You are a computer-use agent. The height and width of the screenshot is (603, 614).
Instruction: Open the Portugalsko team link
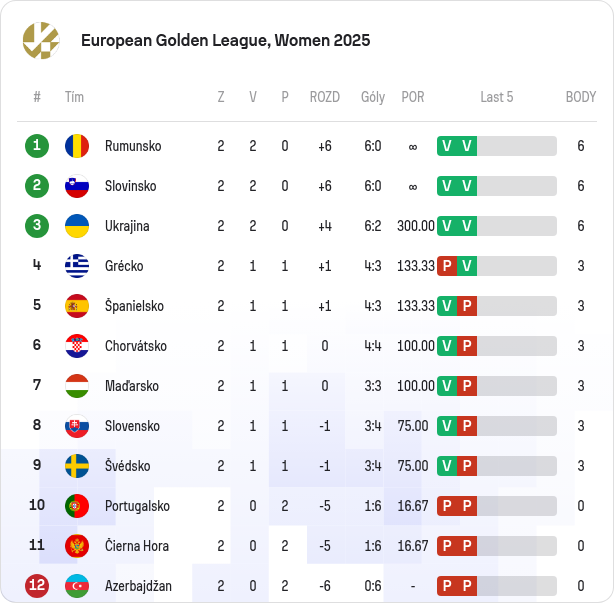[137, 506]
